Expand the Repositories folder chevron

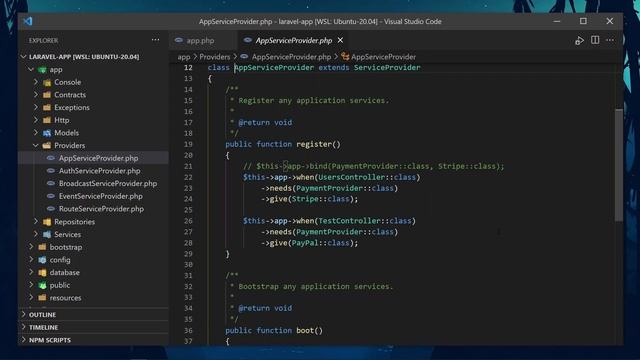pos(36,222)
